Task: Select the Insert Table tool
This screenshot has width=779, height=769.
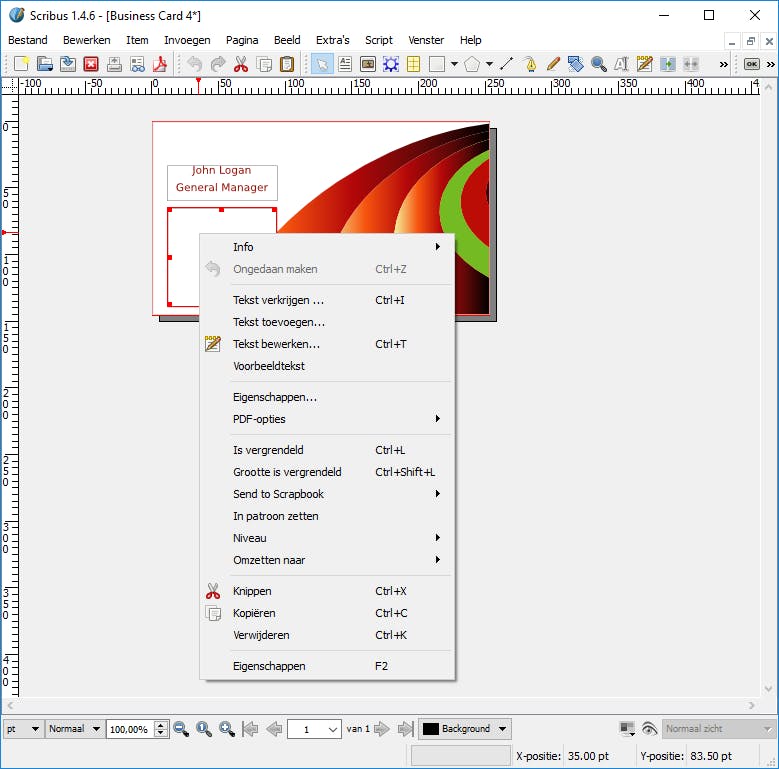Action: pyautogui.click(x=413, y=64)
